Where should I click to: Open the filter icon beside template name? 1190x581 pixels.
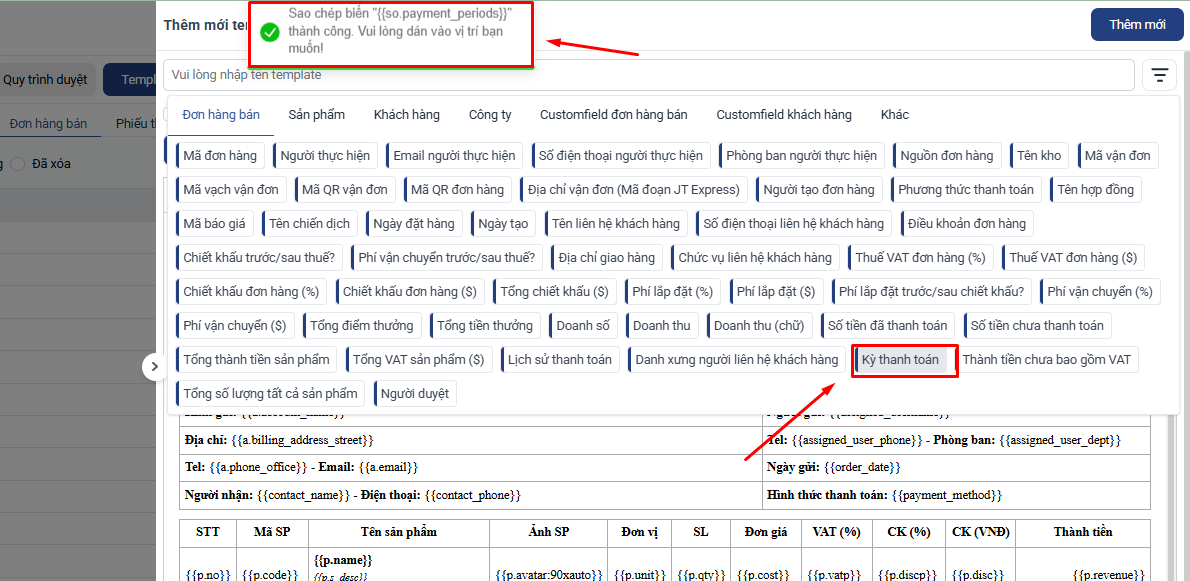tap(1159, 75)
